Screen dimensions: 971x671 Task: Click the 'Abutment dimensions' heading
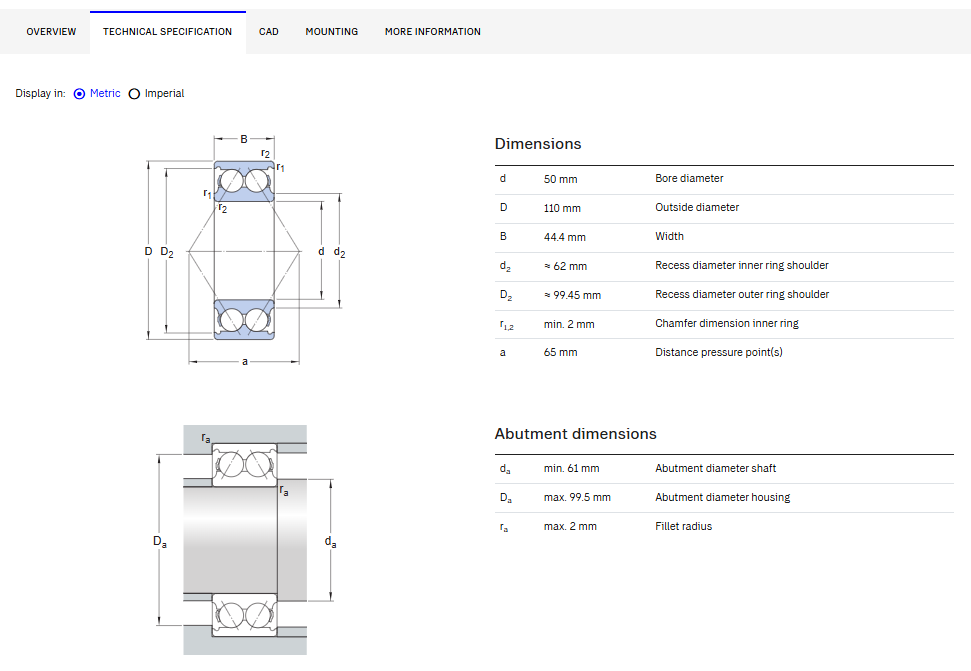tap(575, 434)
